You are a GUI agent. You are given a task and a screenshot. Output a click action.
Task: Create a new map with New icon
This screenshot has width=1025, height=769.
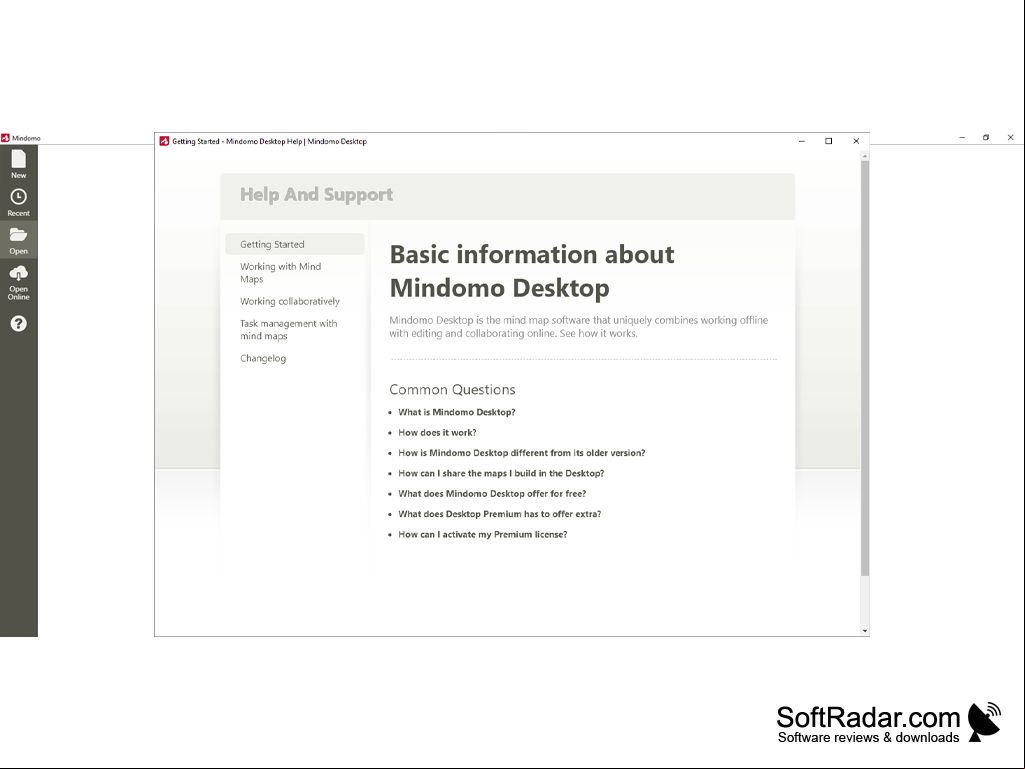(18, 163)
